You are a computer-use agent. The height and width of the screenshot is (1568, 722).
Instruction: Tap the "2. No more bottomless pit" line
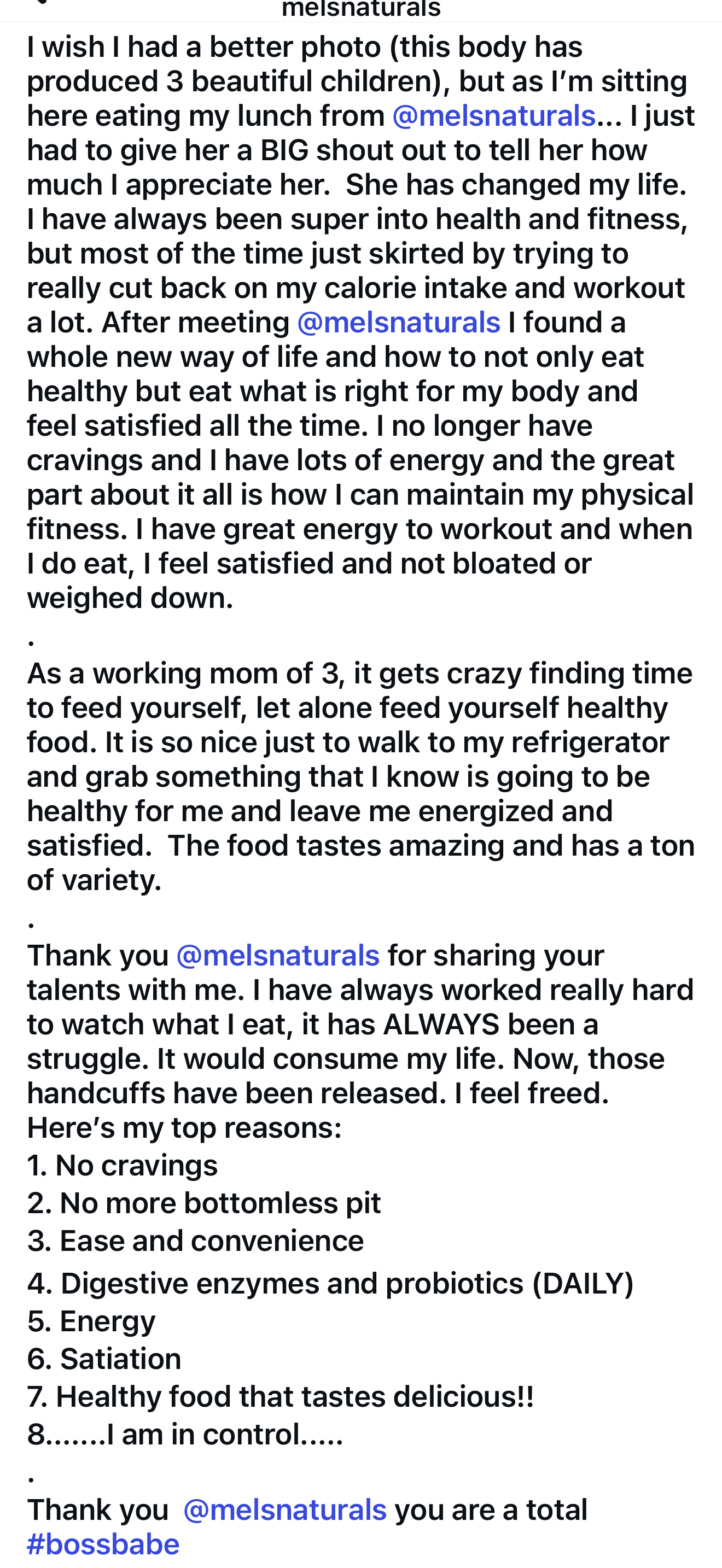[x=204, y=1203]
